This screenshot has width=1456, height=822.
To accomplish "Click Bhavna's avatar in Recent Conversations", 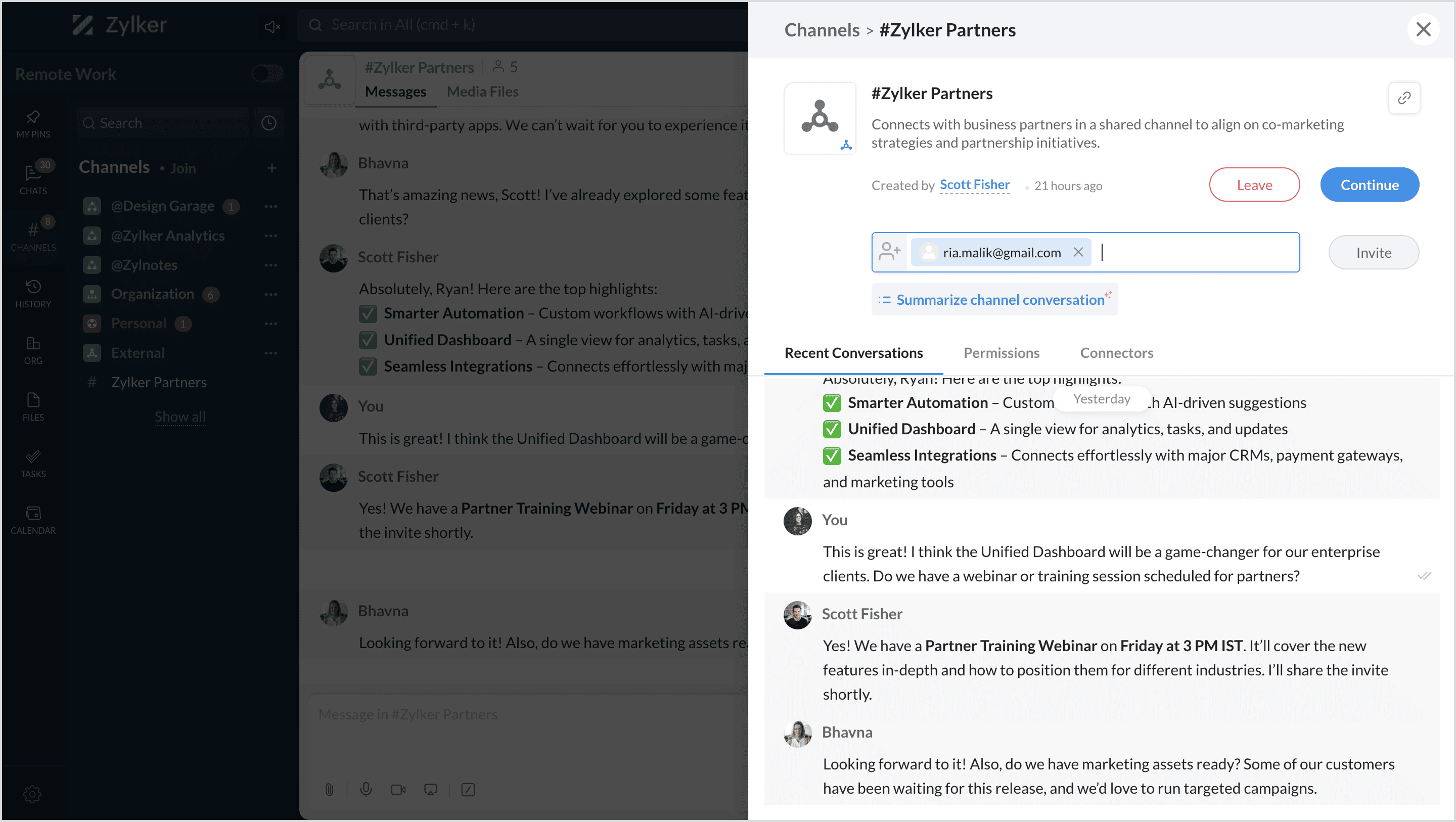I will 797,733.
